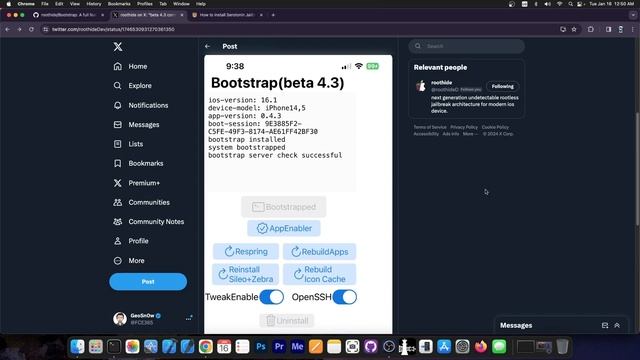Open the Chrome side panel icon

pyautogui.click(x=609, y=29)
